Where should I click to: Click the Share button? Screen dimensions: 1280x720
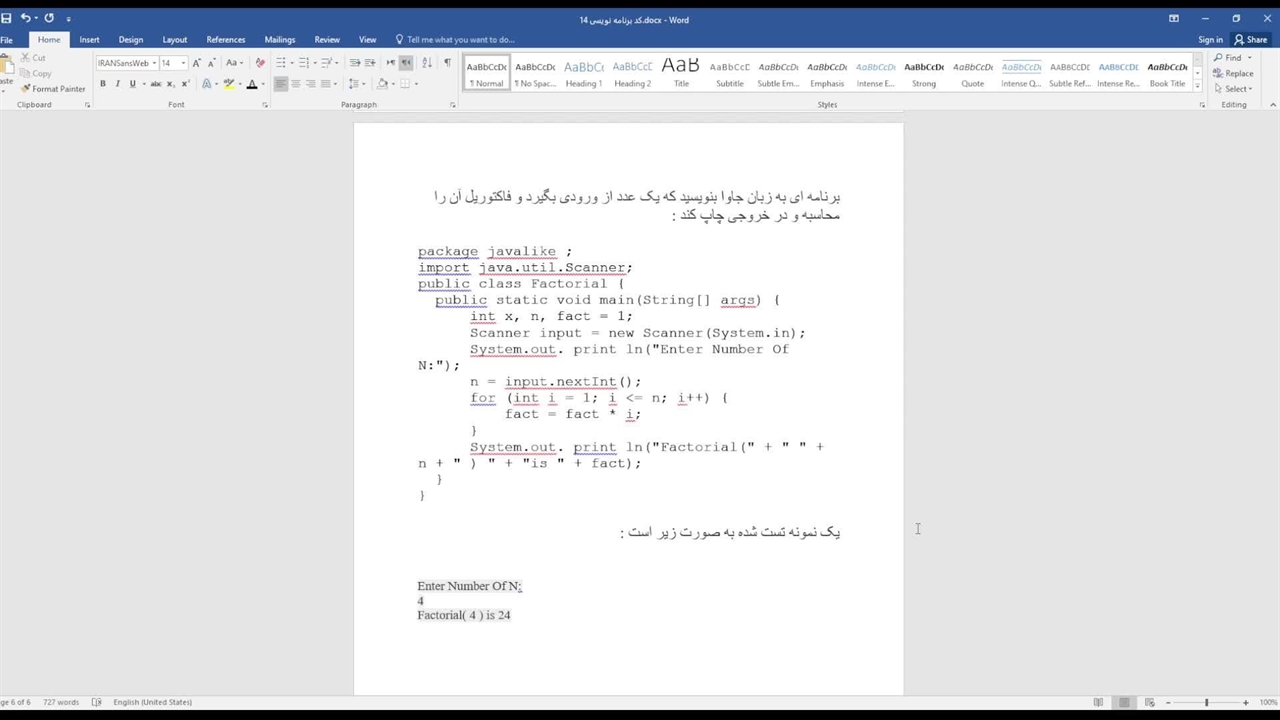pos(1250,40)
